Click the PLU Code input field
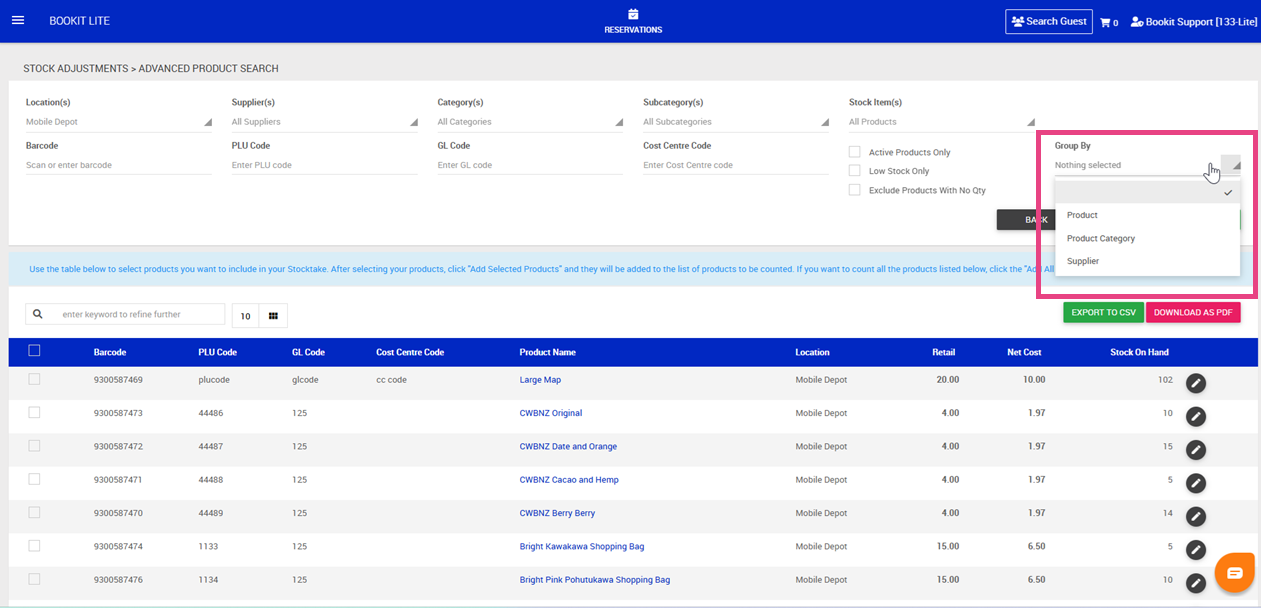This screenshot has height=608, width=1261. [324, 165]
